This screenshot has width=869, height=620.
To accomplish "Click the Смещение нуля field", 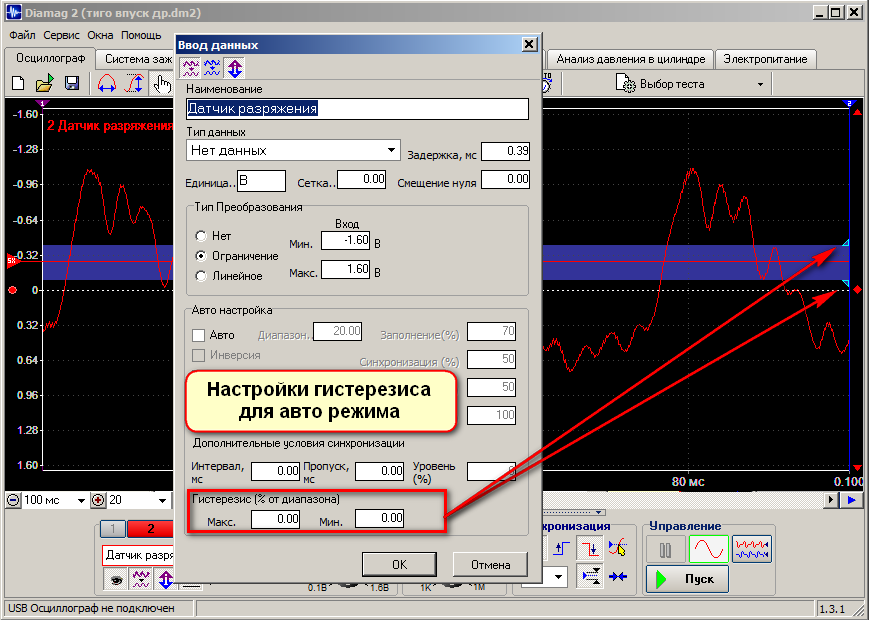I will [505, 179].
